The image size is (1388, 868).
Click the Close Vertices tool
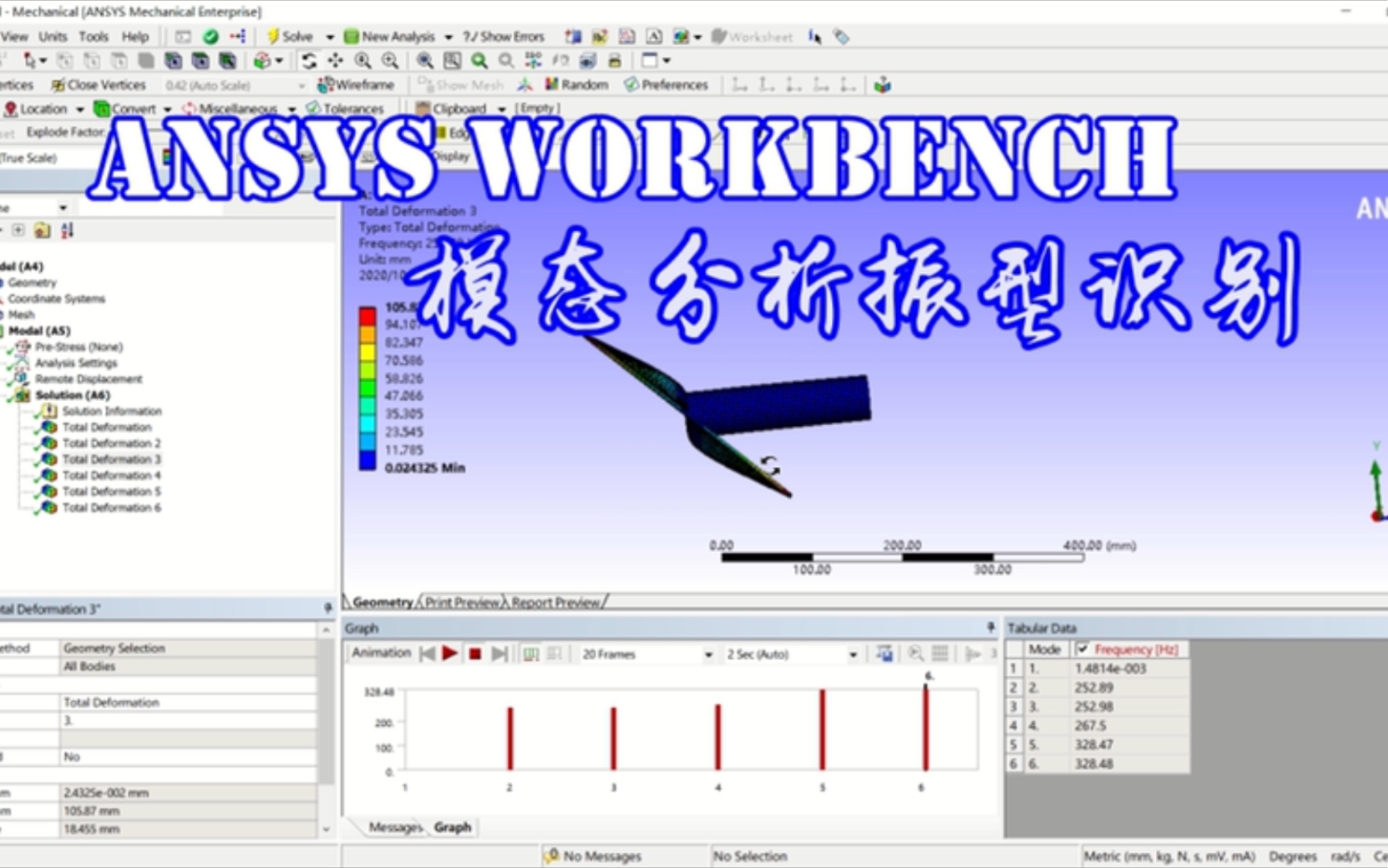(x=99, y=85)
